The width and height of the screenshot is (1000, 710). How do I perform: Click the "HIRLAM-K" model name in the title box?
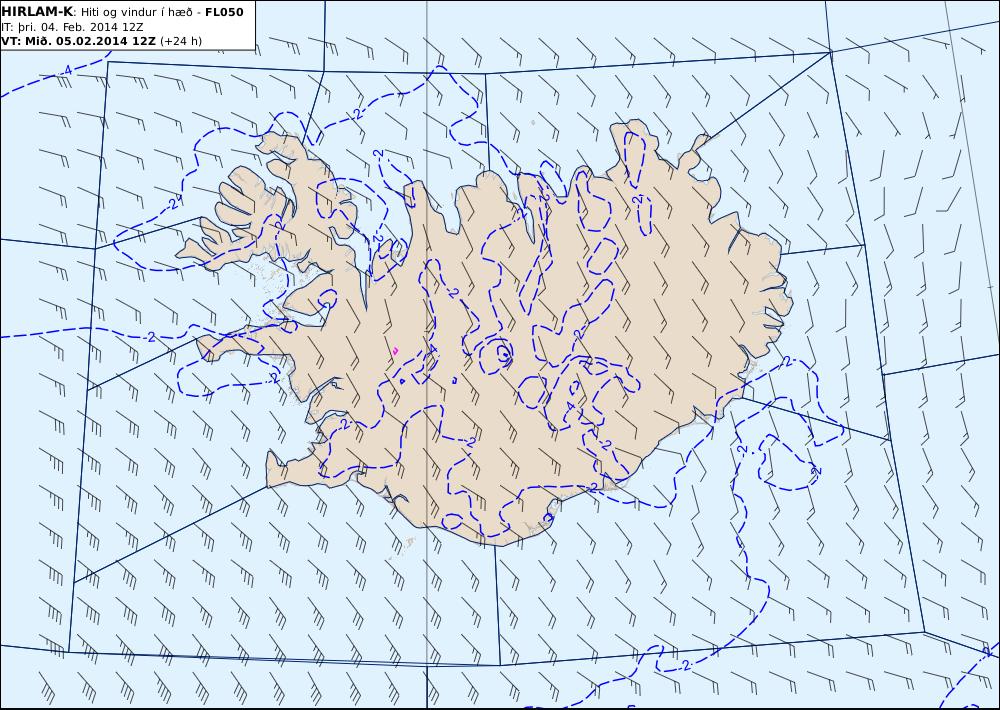pyautogui.click(x=38, y=12)
